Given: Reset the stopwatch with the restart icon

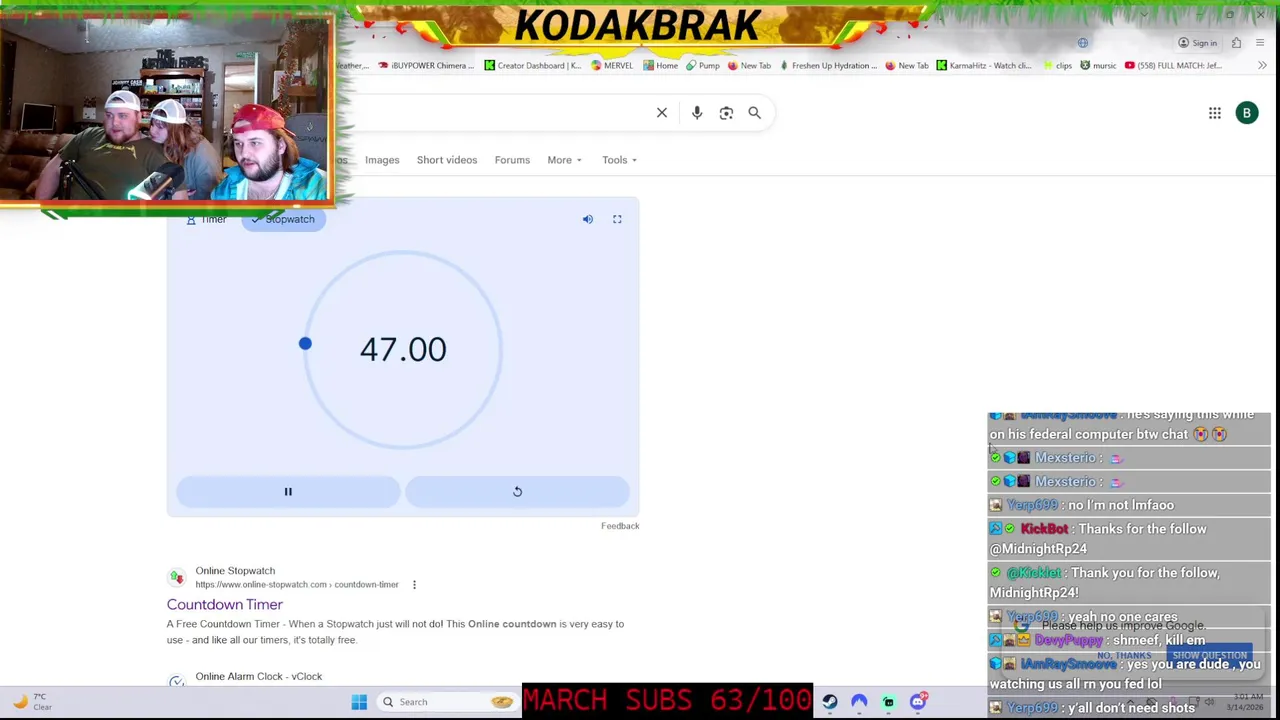Looking at the screenshot, I should [517, 491].
